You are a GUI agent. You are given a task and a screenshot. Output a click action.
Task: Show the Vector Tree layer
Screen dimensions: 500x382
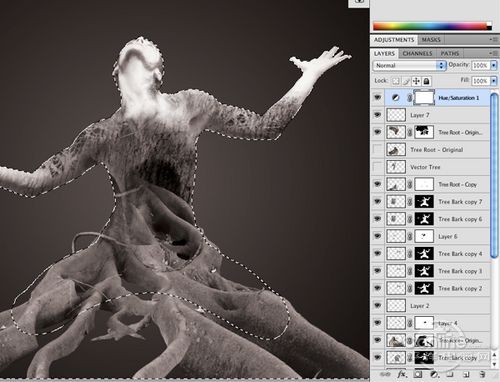[378, 167]
